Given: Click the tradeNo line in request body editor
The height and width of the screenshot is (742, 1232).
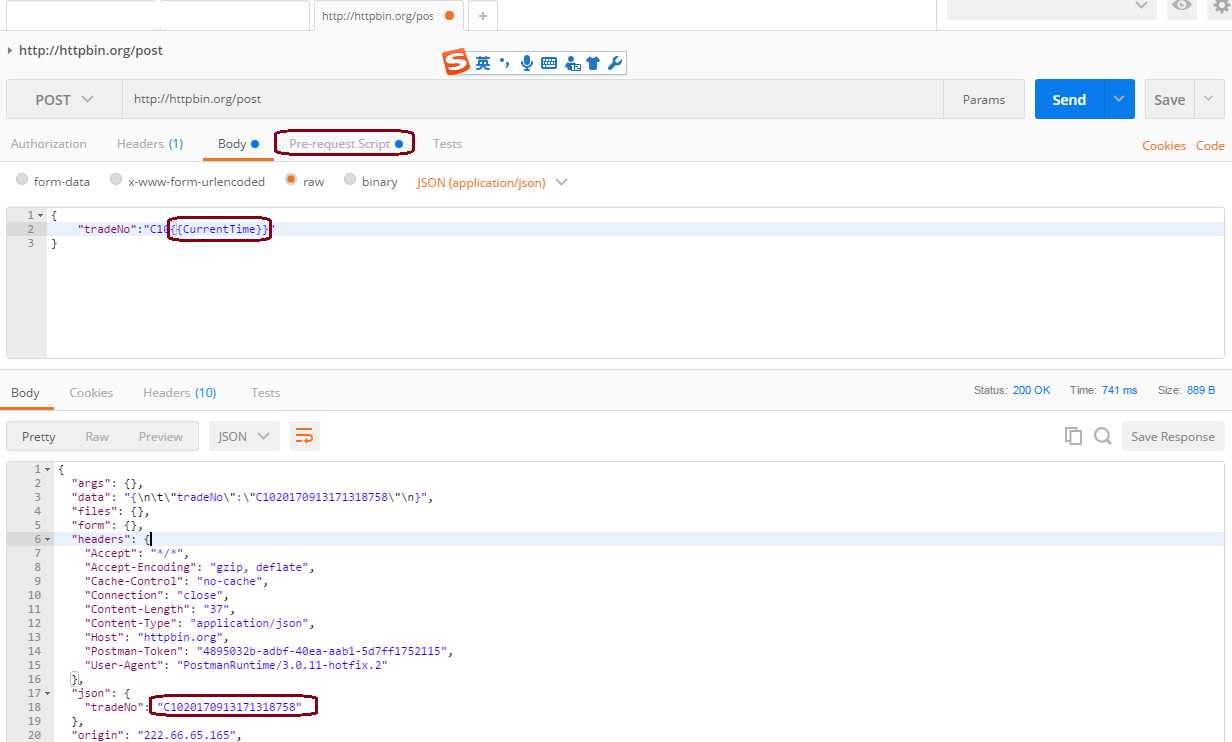Looking at the screenshot, I should tap(635, 229).
